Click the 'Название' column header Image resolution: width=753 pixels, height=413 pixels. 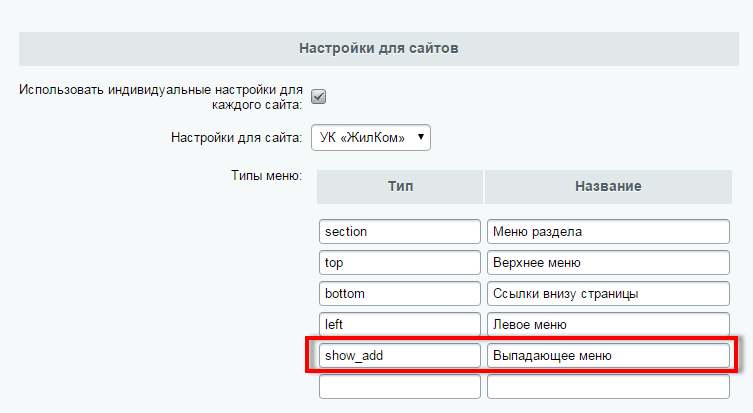[608, 186]
